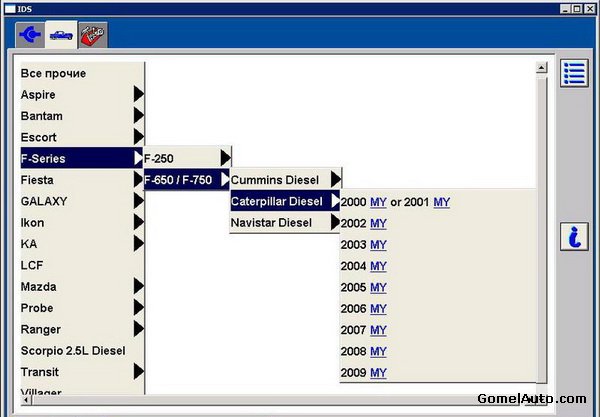This screenshot has height=417, width=600.
Task: Click the 2000 MY link
Action: click(378, 202)
